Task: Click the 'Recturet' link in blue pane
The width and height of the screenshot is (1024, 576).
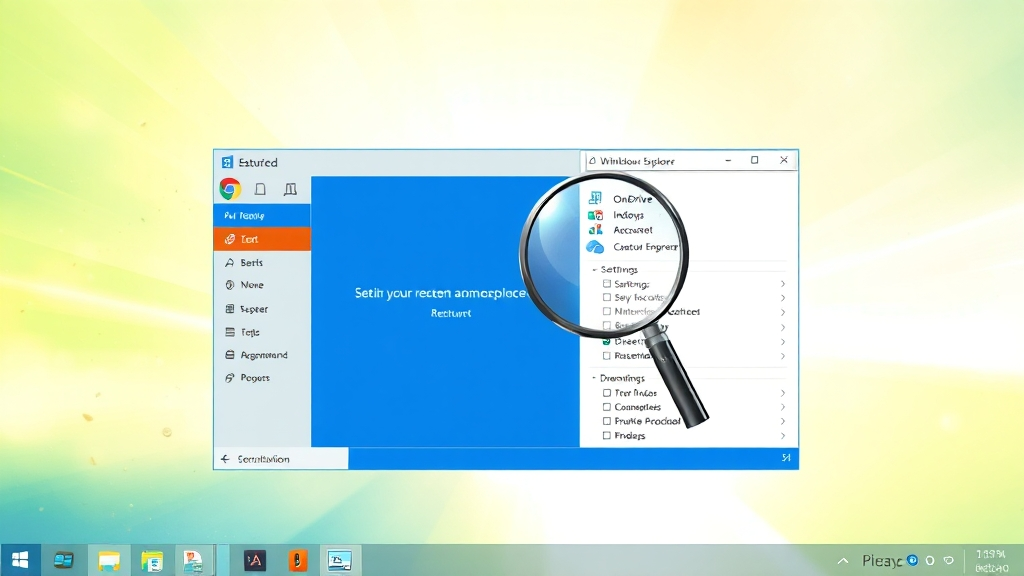Action: pyautogui.click(x=451, y=313)
